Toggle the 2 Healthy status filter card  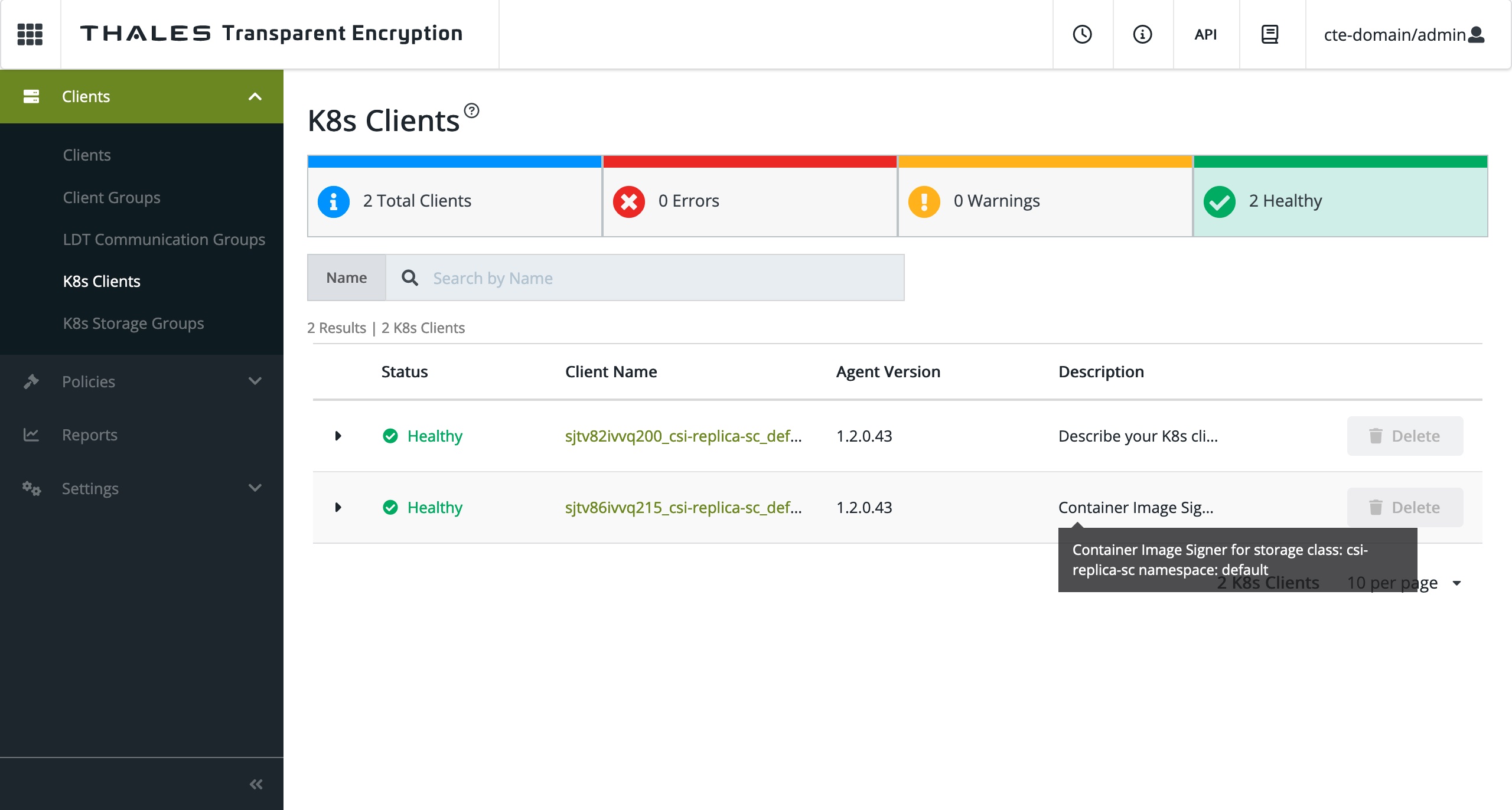(1340, 201)
